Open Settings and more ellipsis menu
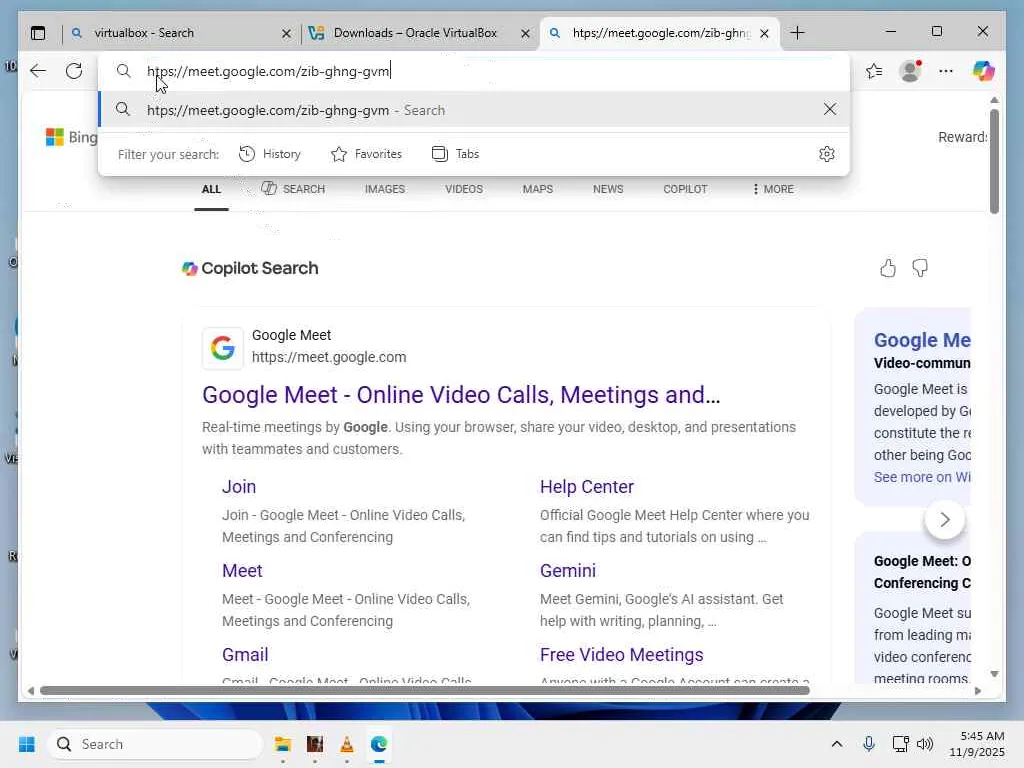This screenshot has height=768, width=1024. pos(946,71)
